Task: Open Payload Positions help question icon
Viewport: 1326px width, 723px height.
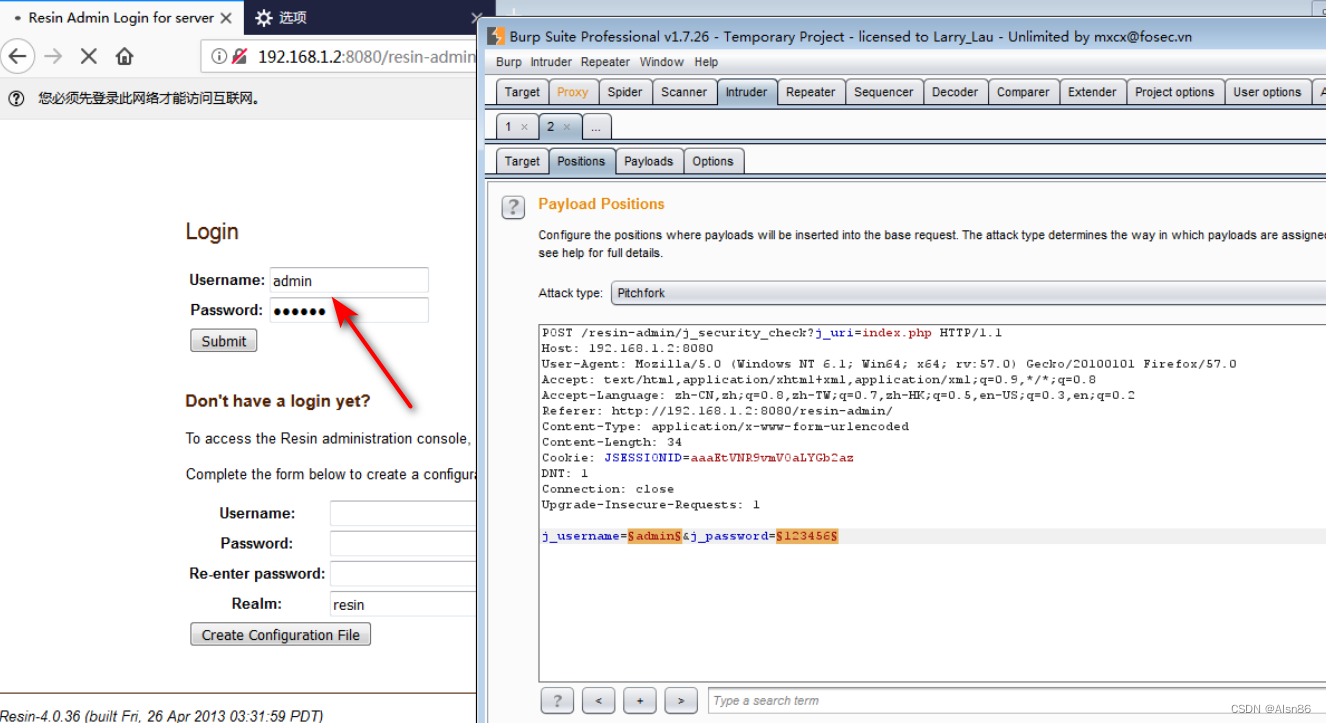Action: [x=513, y=207]
